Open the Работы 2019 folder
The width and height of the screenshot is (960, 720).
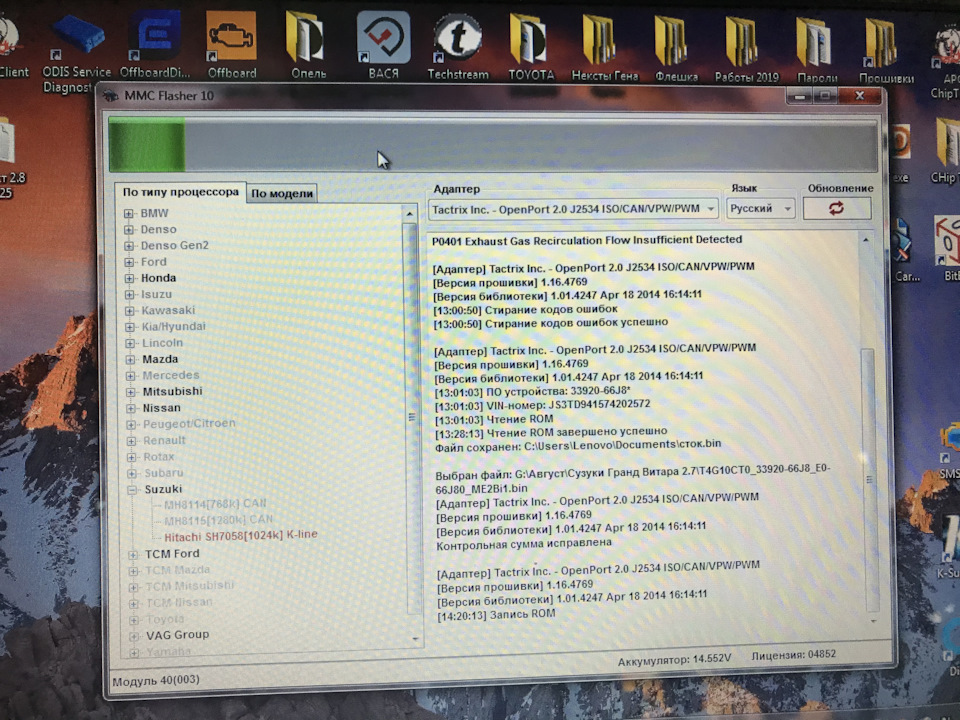tap(746, 48)
